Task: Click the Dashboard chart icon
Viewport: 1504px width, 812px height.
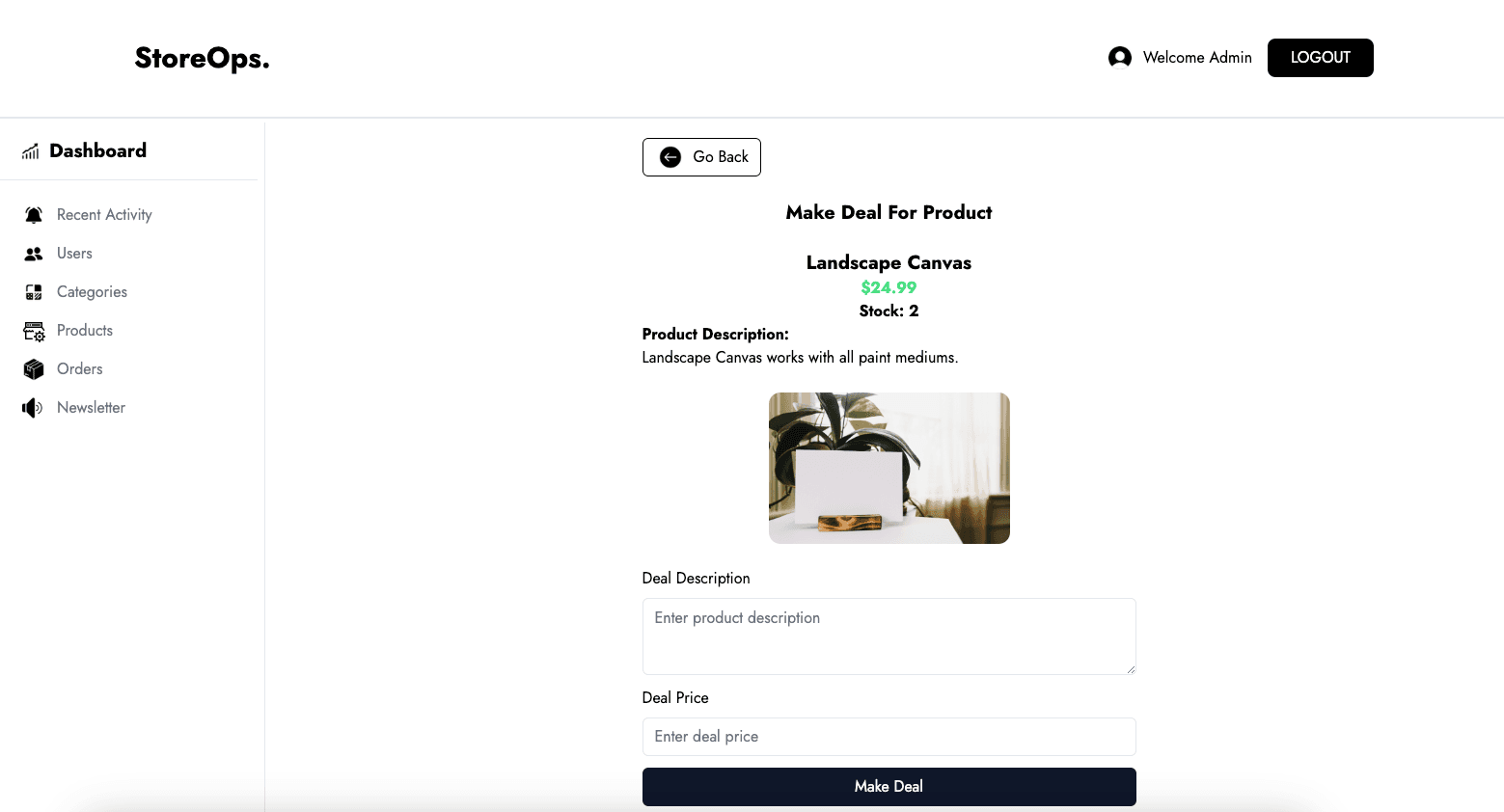Action: tap(31, 151)
